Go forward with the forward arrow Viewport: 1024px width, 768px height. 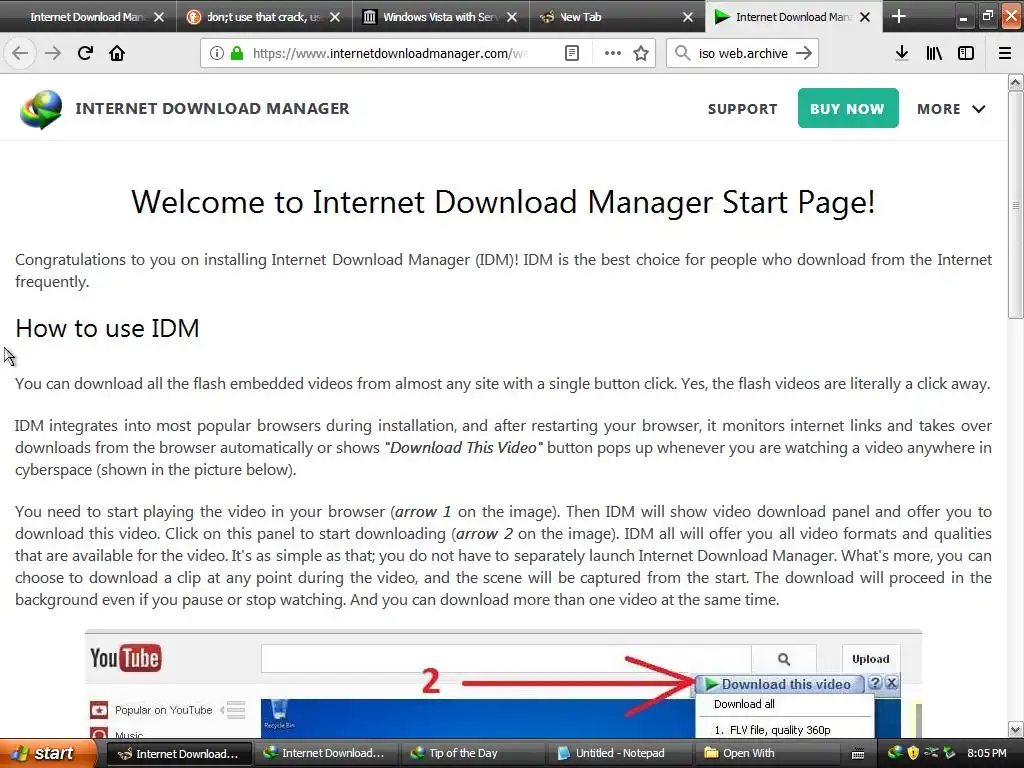(x=53, y=54)
